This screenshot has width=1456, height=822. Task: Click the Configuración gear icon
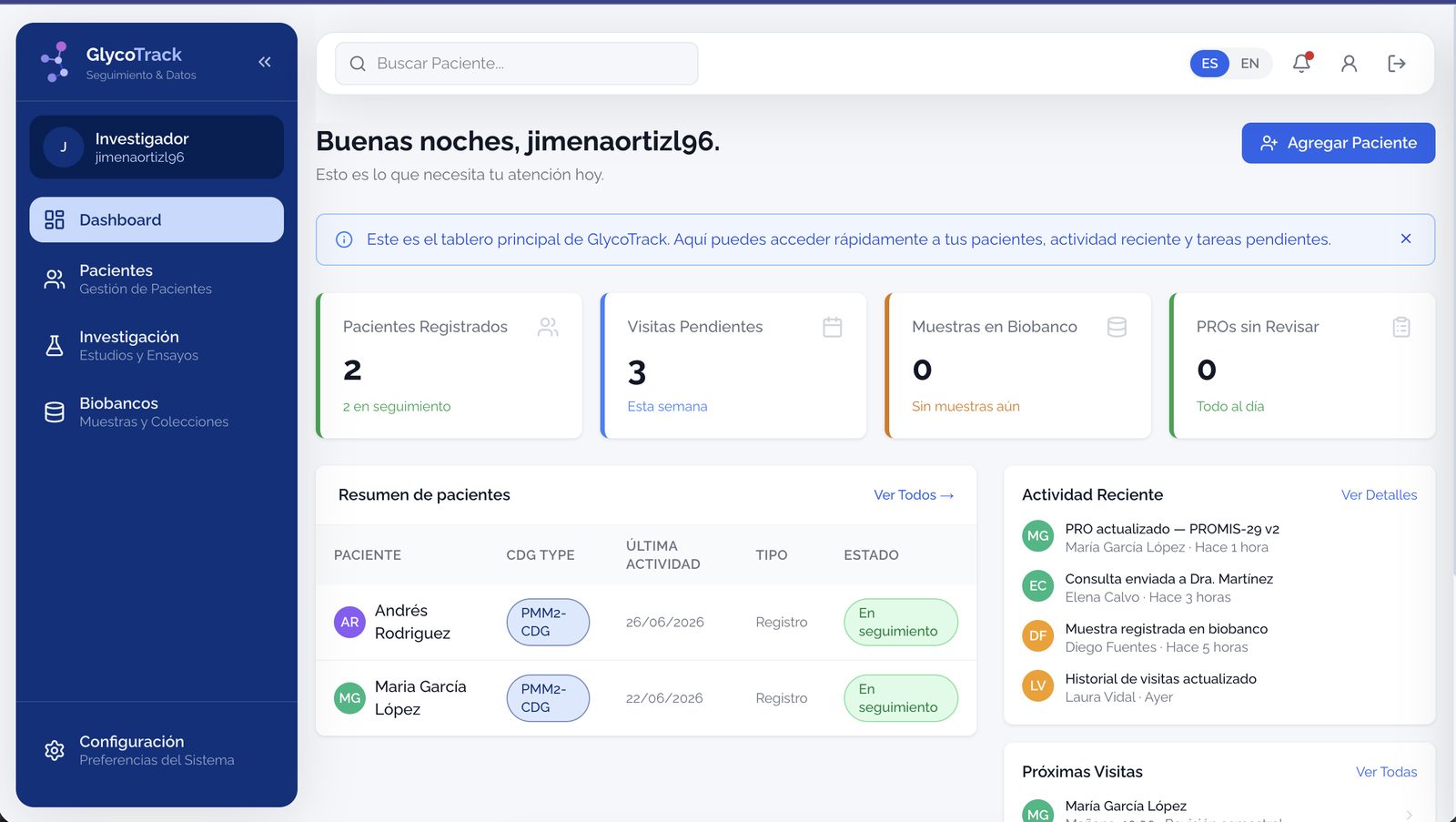[x=55, y=750]
